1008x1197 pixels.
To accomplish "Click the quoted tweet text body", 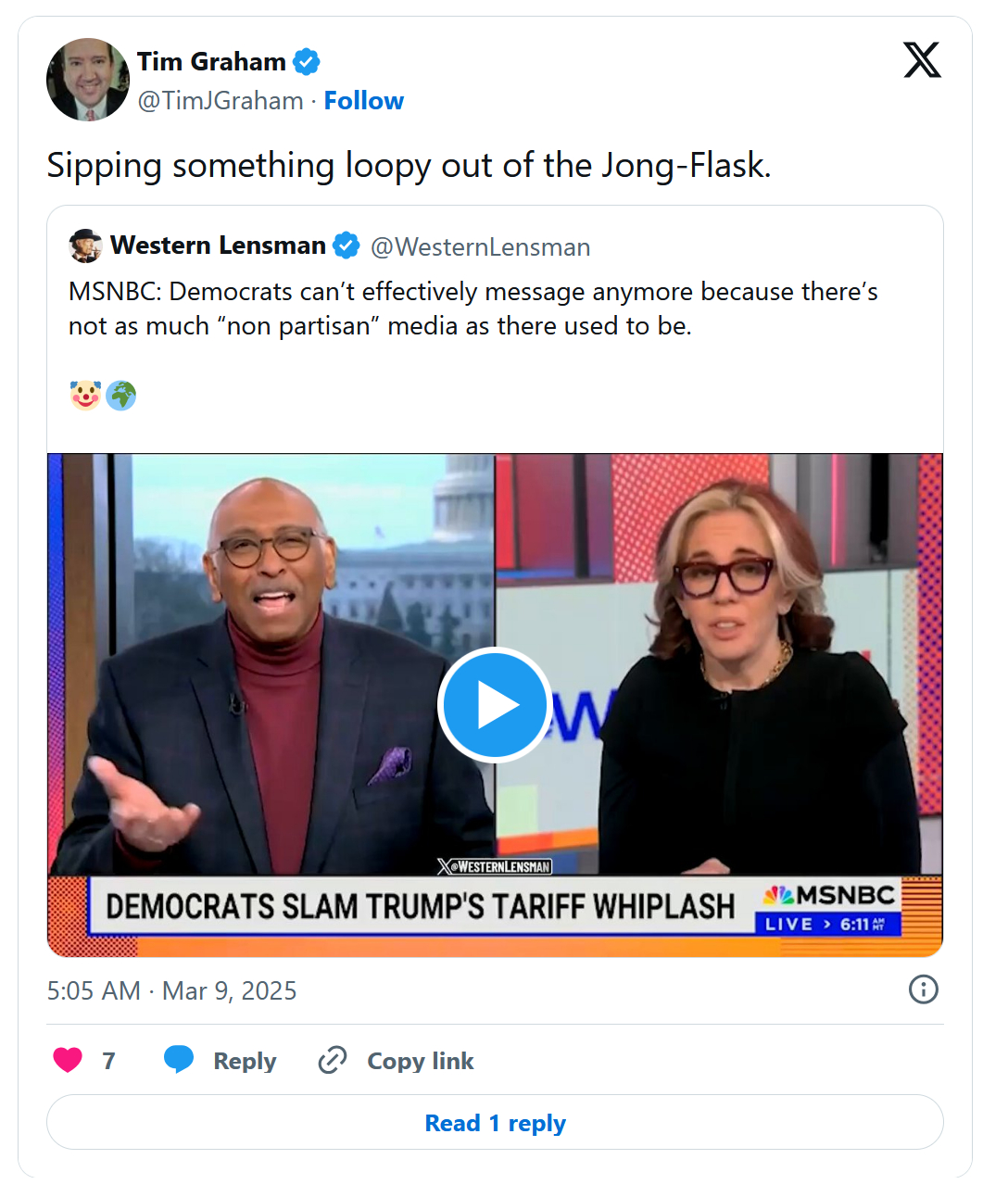I will pos(472,309).
